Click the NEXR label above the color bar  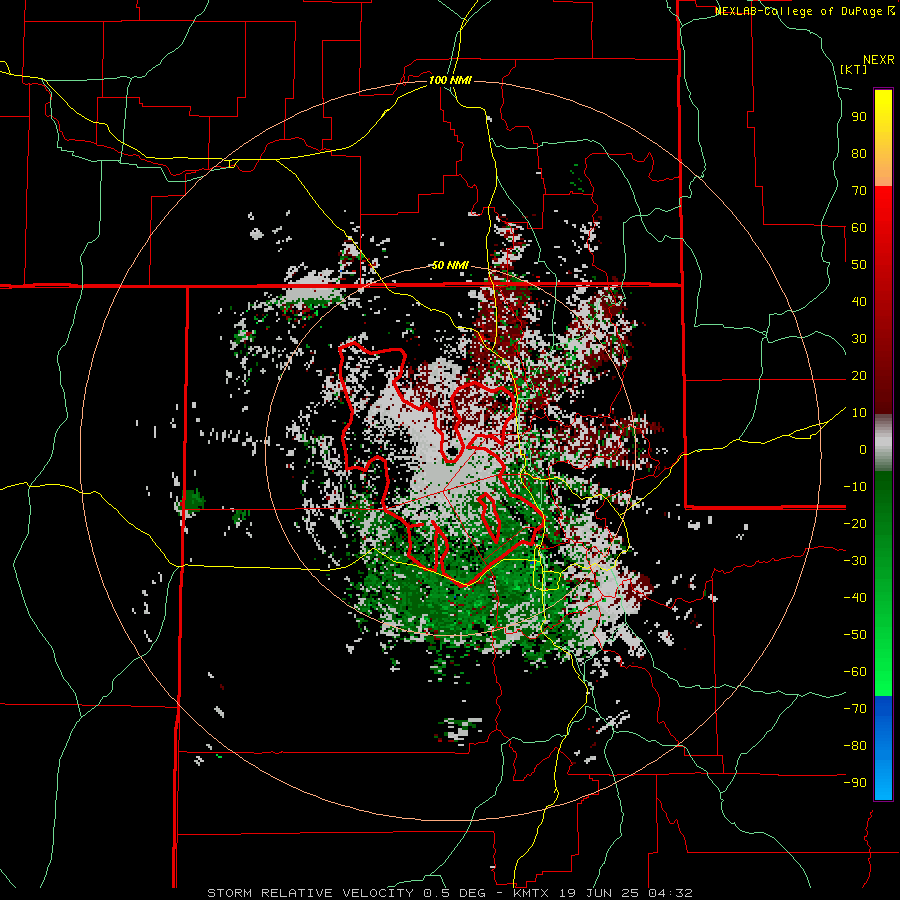[879, 60]
